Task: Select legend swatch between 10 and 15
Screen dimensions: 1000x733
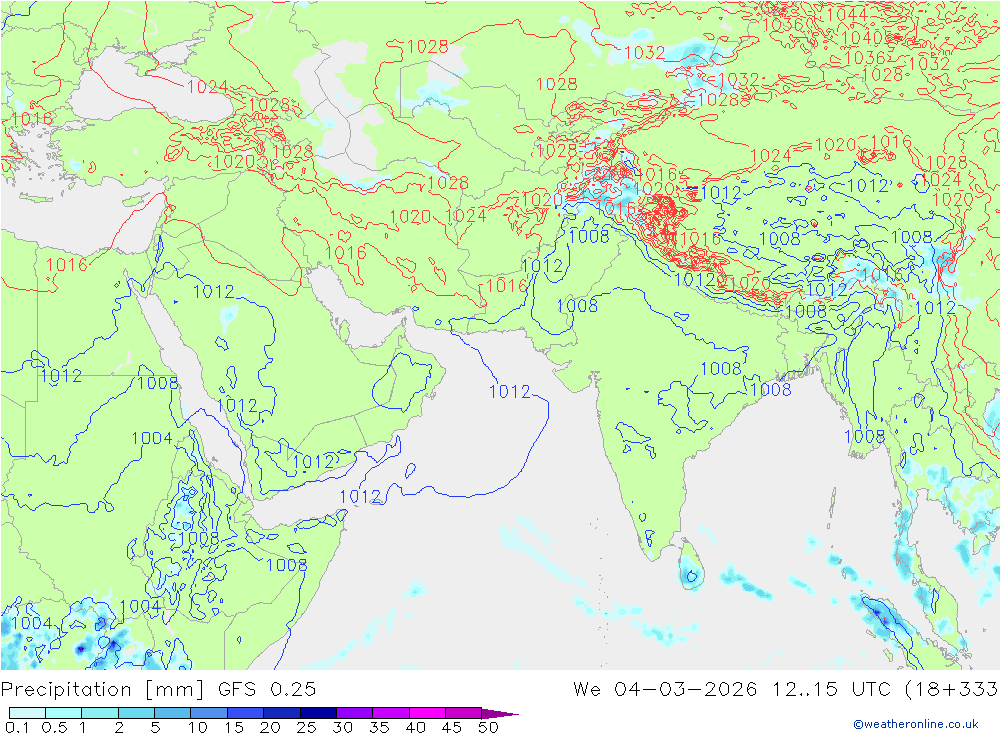Action: (209, 713)
